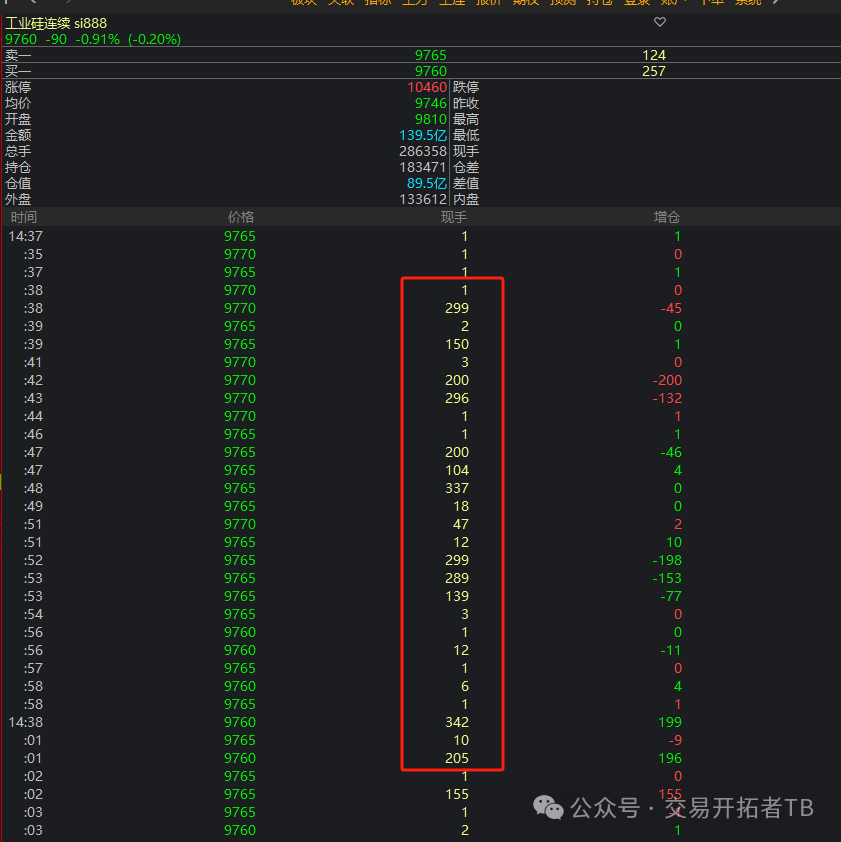Sort by the 现手 column header

tap(454, 217)
